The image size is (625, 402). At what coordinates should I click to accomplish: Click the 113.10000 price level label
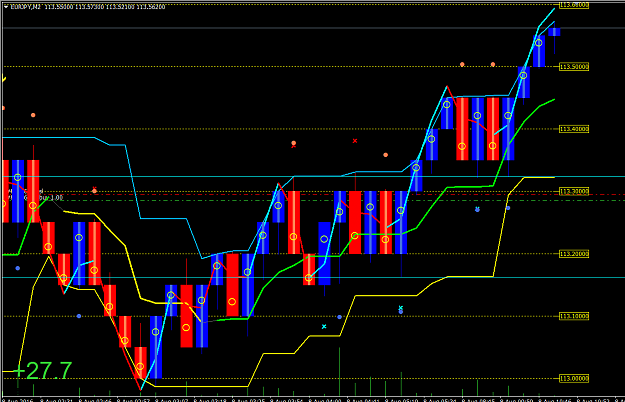click(x=574, y=316)
